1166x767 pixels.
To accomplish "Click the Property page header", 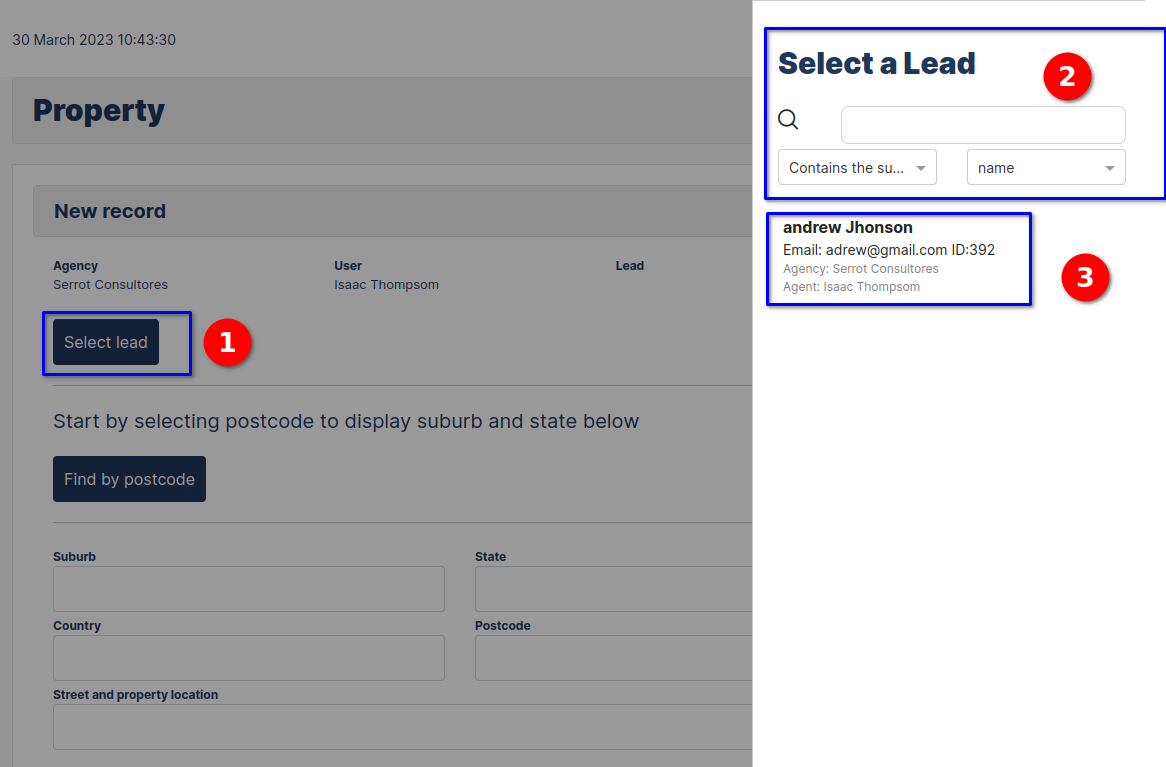I will point(99,110).
